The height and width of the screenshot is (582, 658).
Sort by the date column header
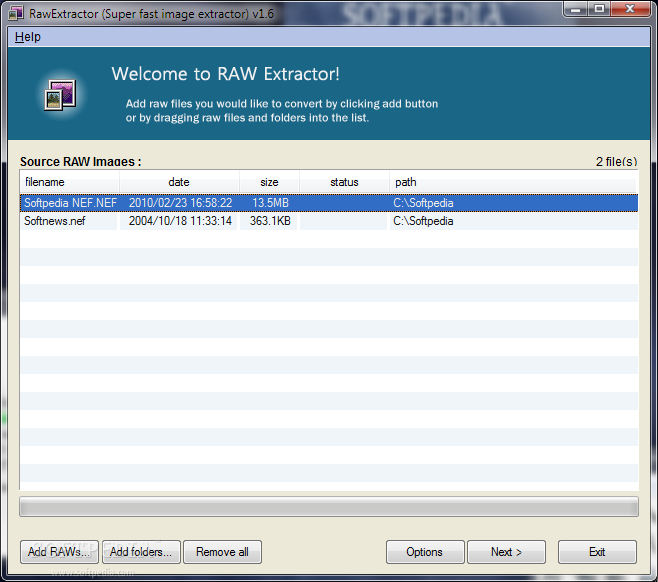(179, 182)
